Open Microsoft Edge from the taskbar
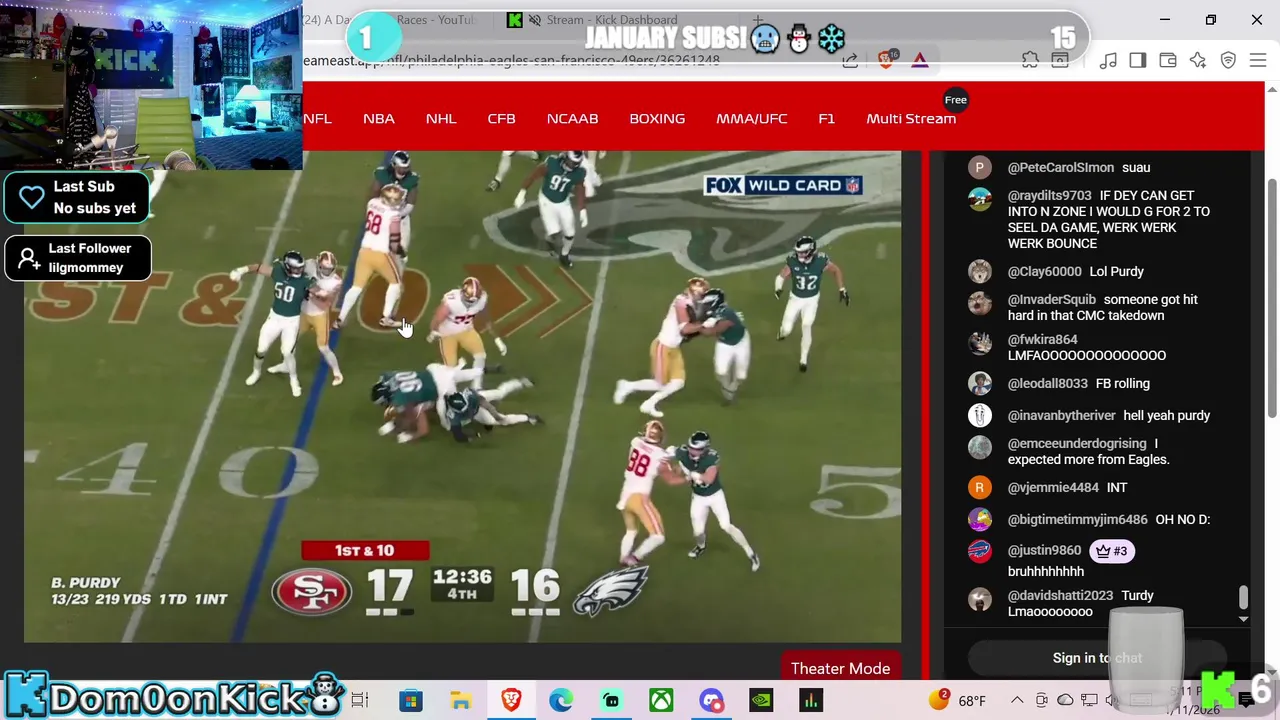 point(561,700)
